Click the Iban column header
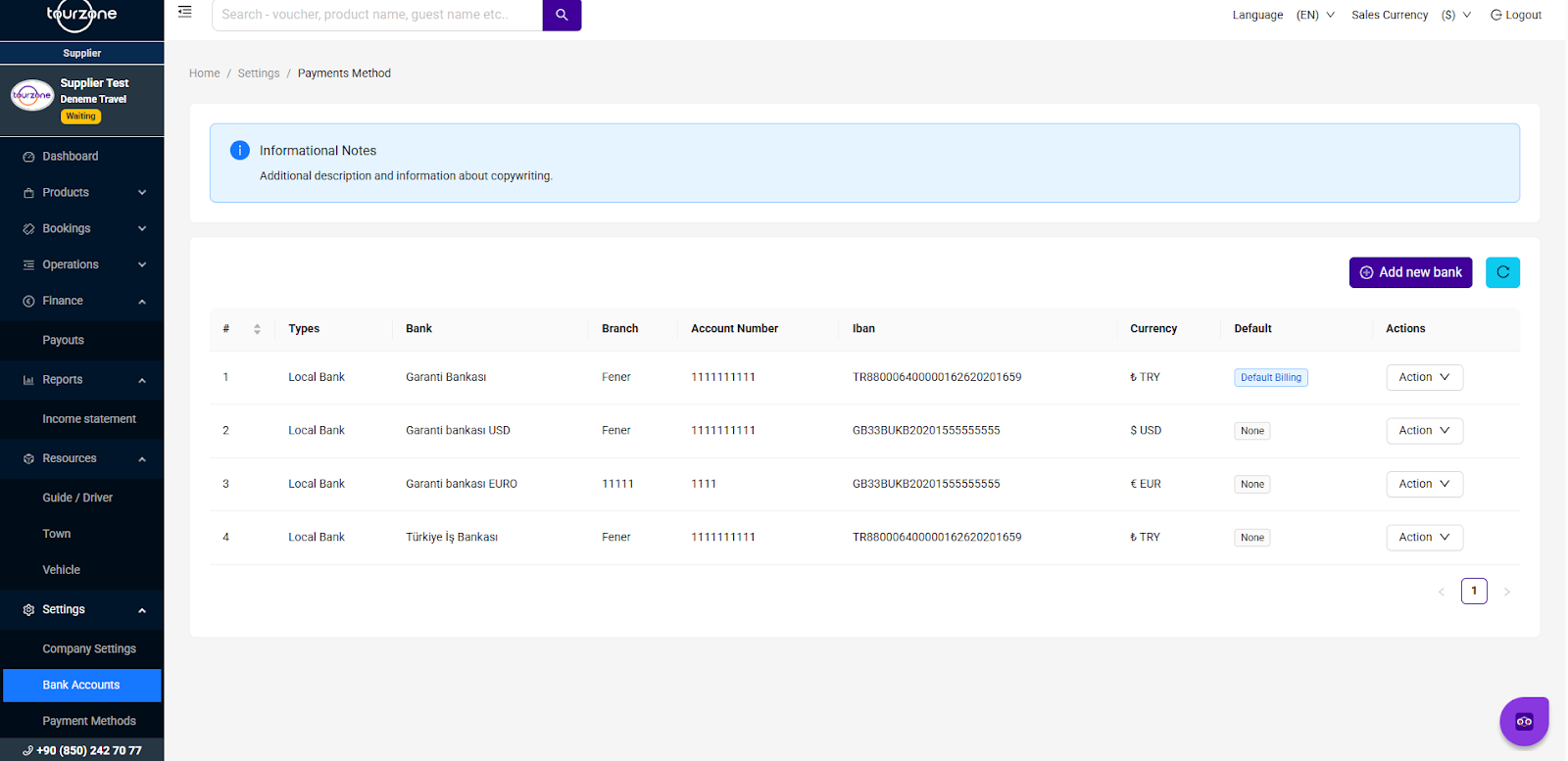The width and height of the screenshot is (1568, 761). tap(863, 329)
